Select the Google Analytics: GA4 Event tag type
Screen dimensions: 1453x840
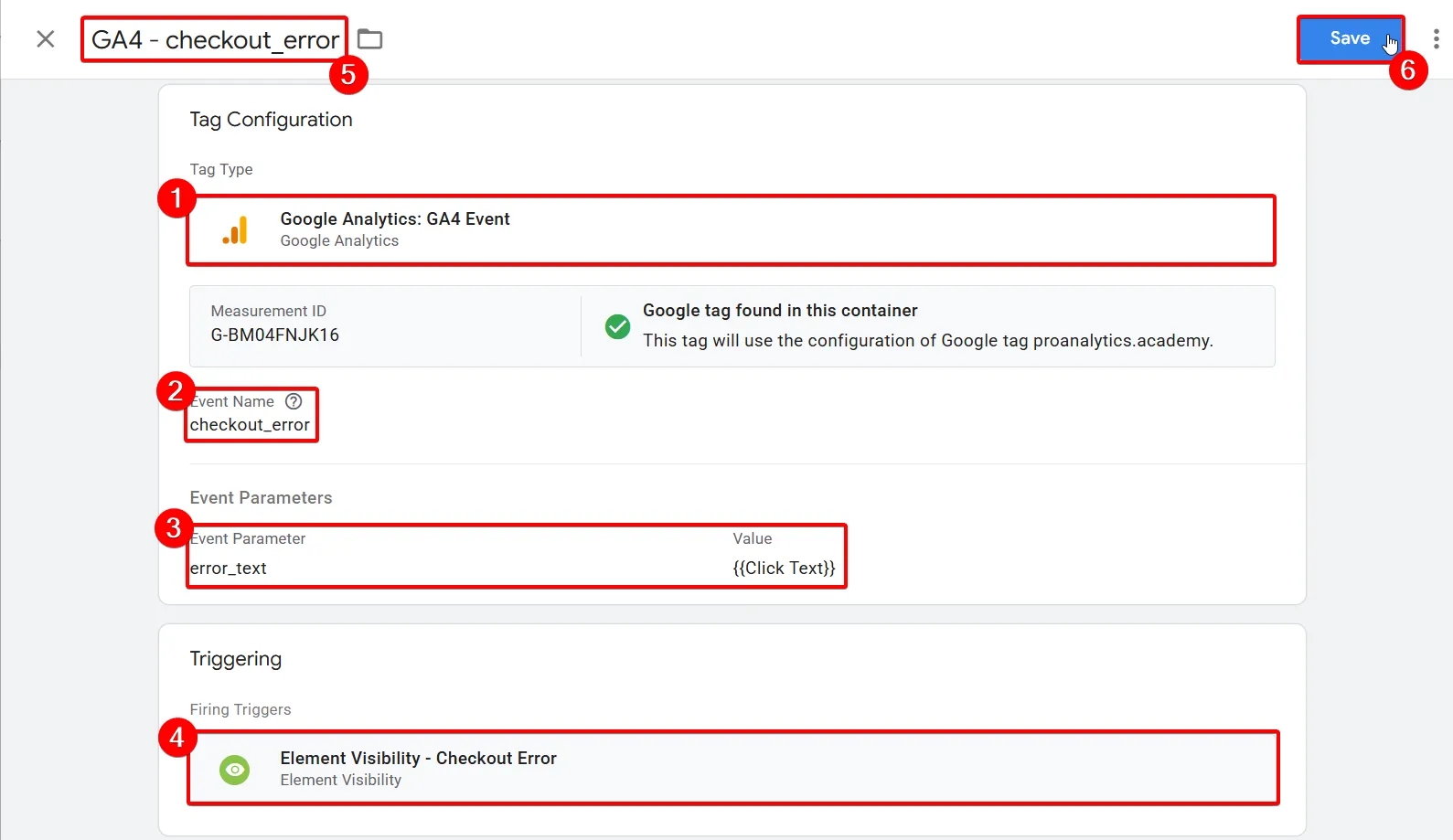click(x=731, y=230)
